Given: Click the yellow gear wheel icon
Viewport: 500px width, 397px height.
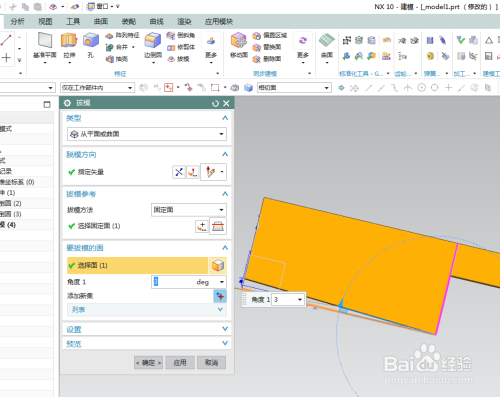Looking at the screenshot, I should tap(430, 56).
